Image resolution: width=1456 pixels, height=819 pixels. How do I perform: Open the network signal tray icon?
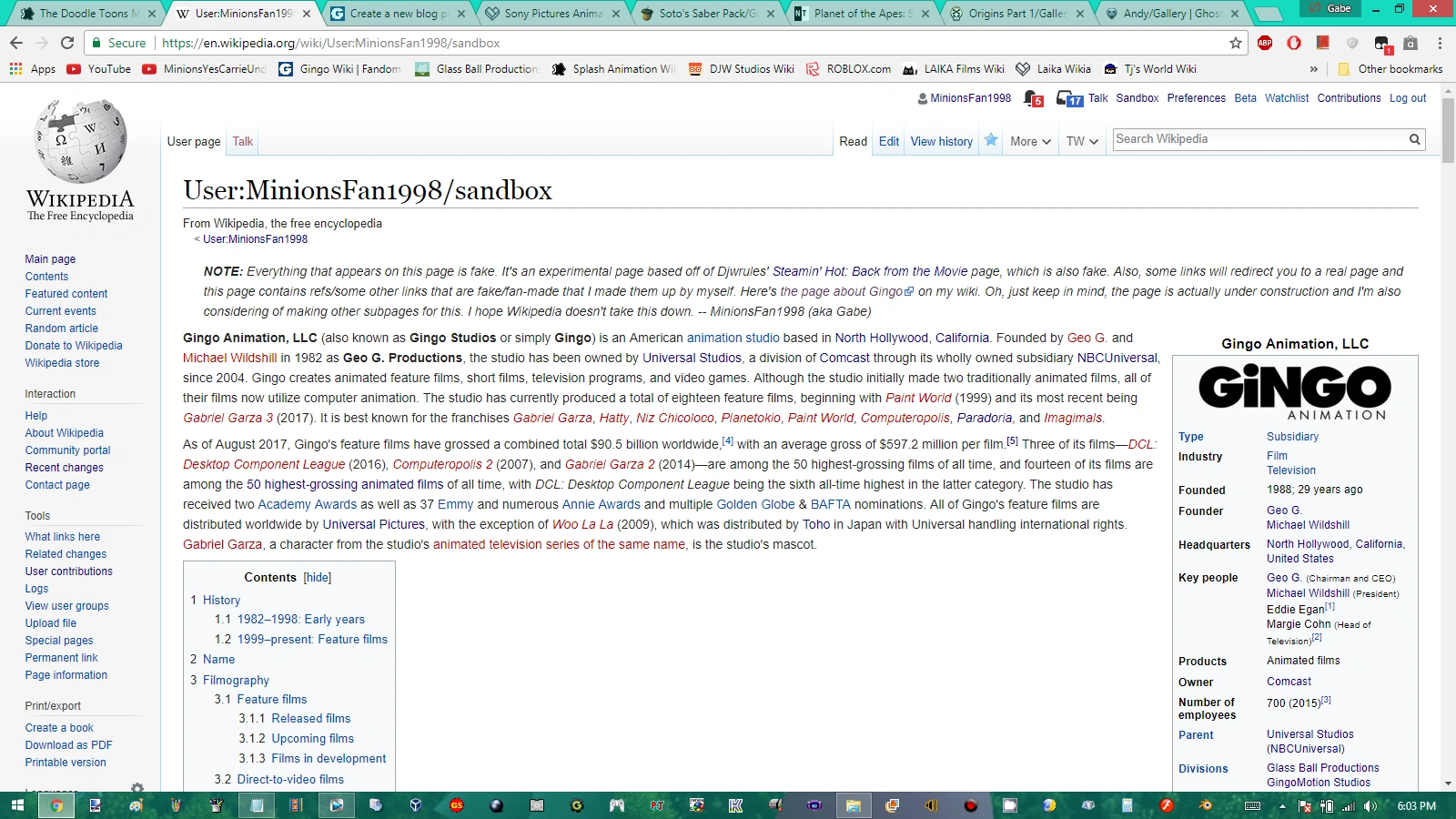1348,805
